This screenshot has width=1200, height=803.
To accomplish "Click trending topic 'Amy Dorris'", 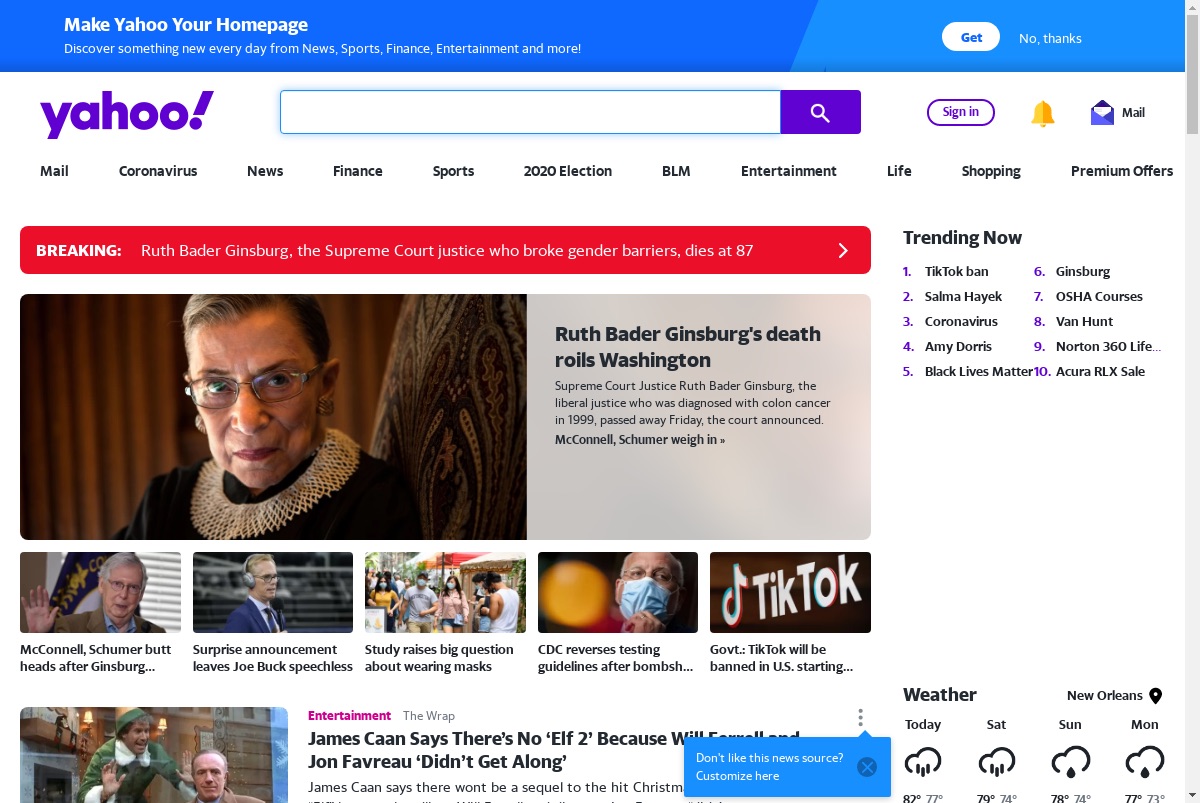I will coord(958,346).
